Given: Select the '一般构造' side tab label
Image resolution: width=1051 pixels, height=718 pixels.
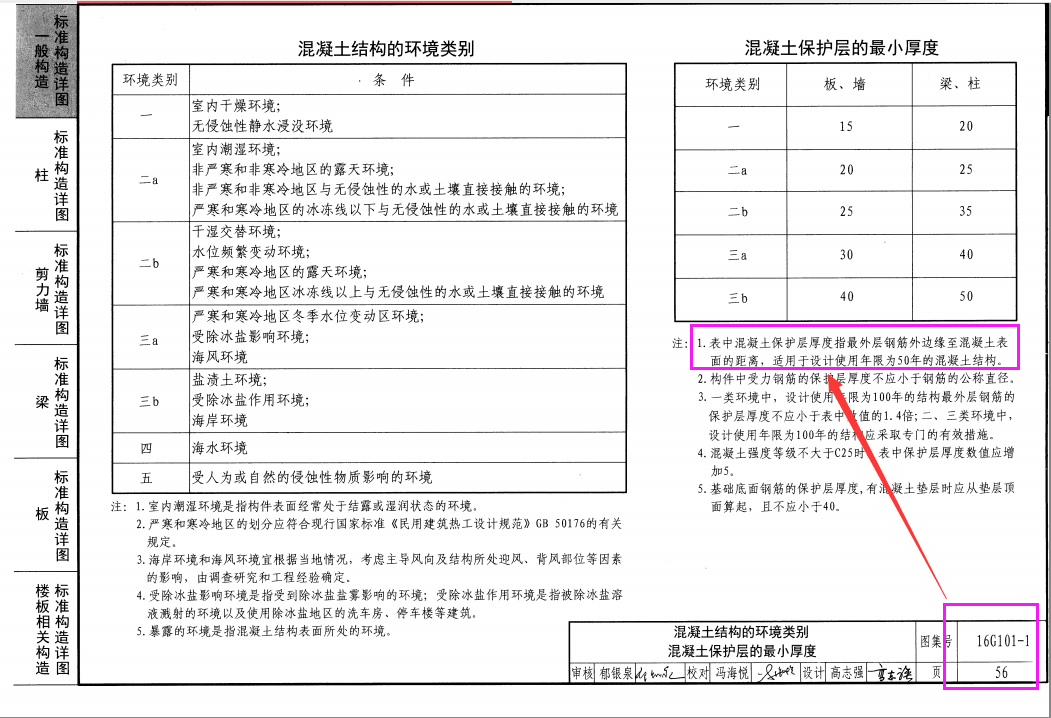Looking at the screenshot, I should (42, 62).
